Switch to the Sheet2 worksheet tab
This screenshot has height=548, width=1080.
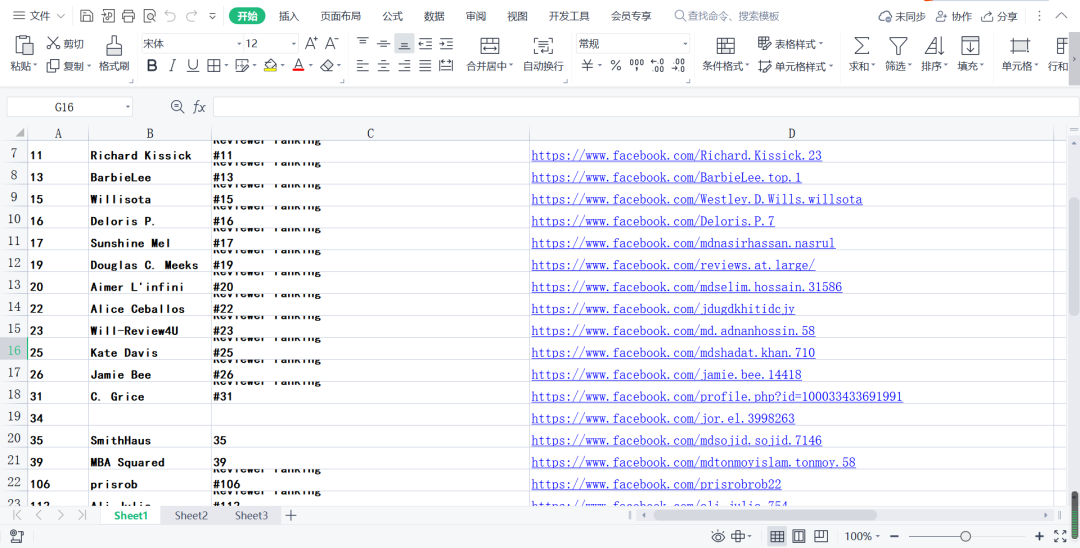coord(191,516)
